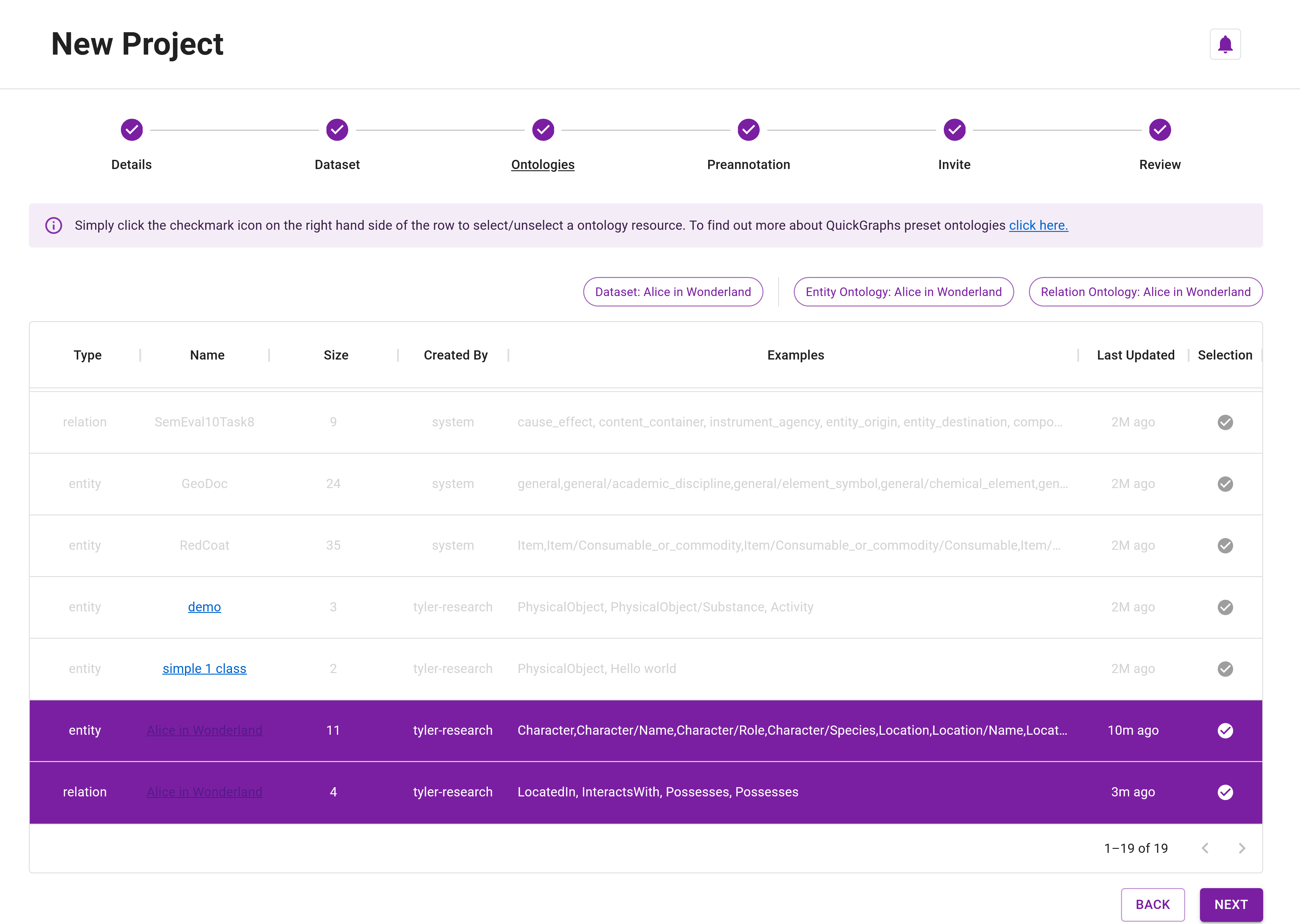Switch to the Dataset step label
This screenshot has height=924, width=1300.
click(x=336, y=164)
